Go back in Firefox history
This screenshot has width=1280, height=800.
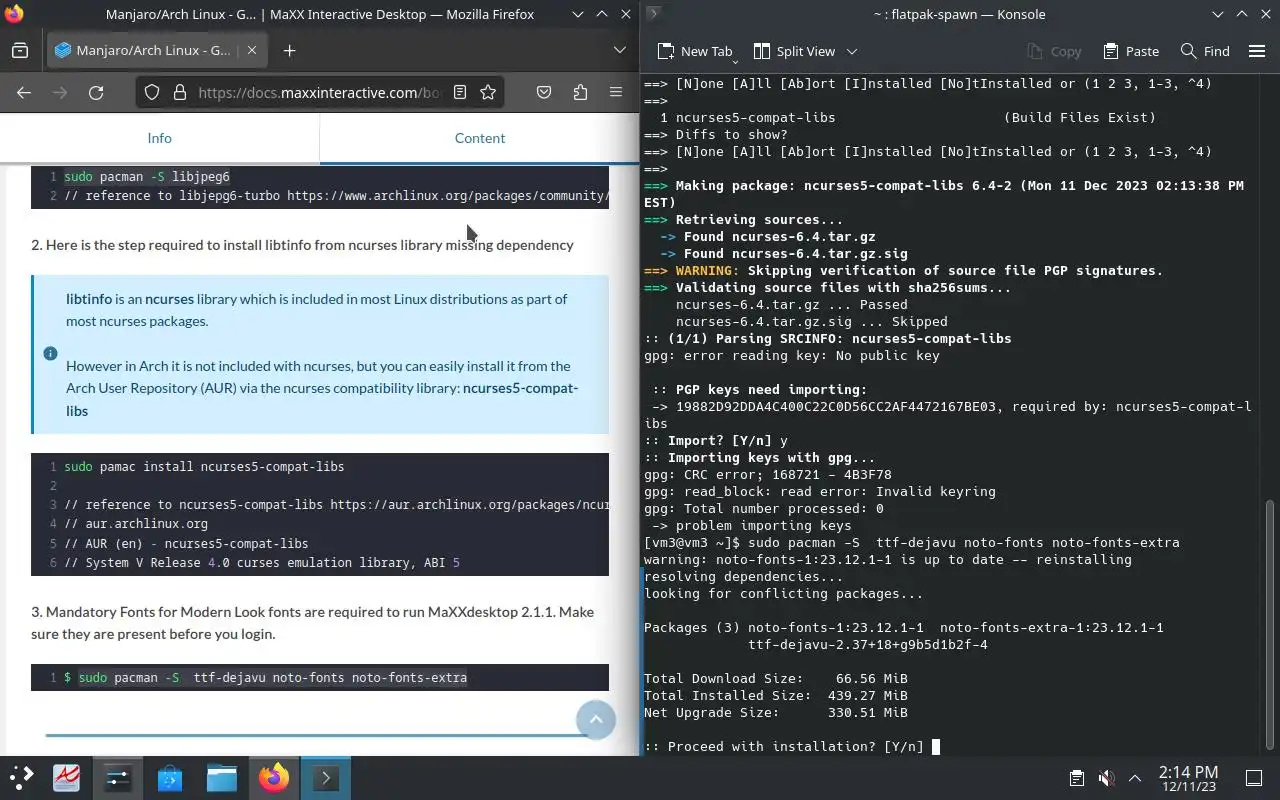point(24,92)
